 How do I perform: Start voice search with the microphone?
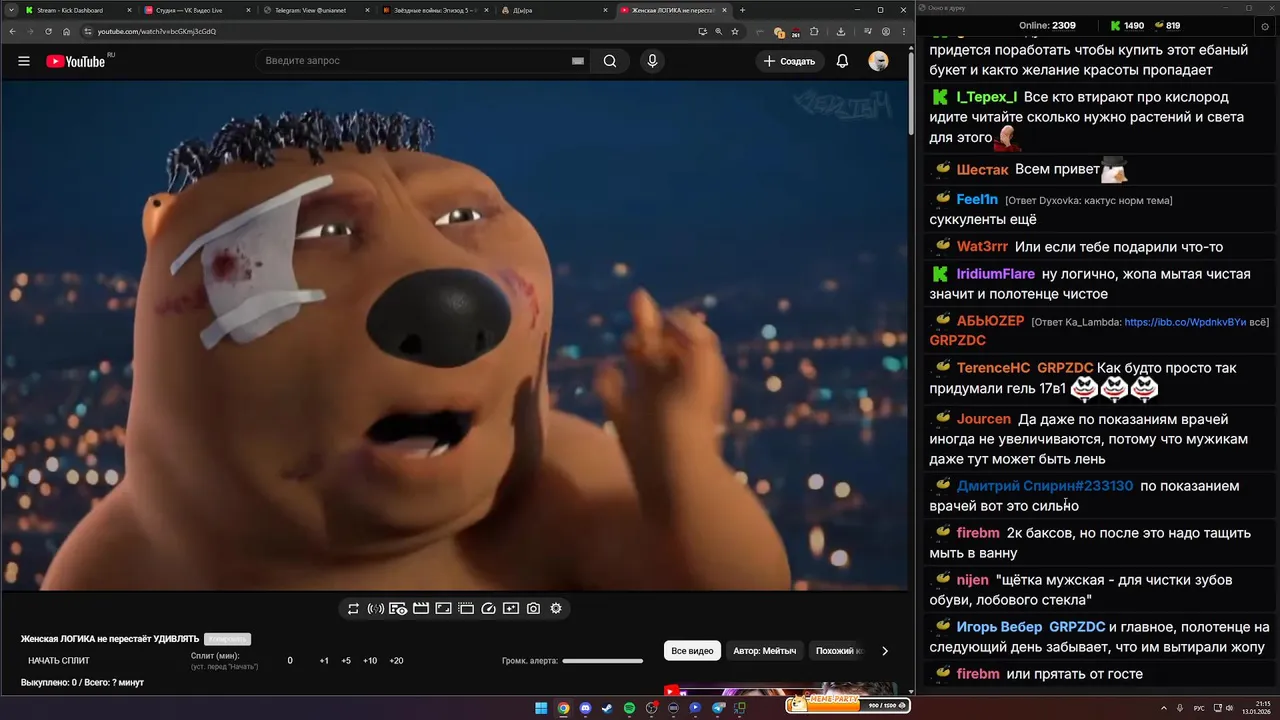coord(652,61)
